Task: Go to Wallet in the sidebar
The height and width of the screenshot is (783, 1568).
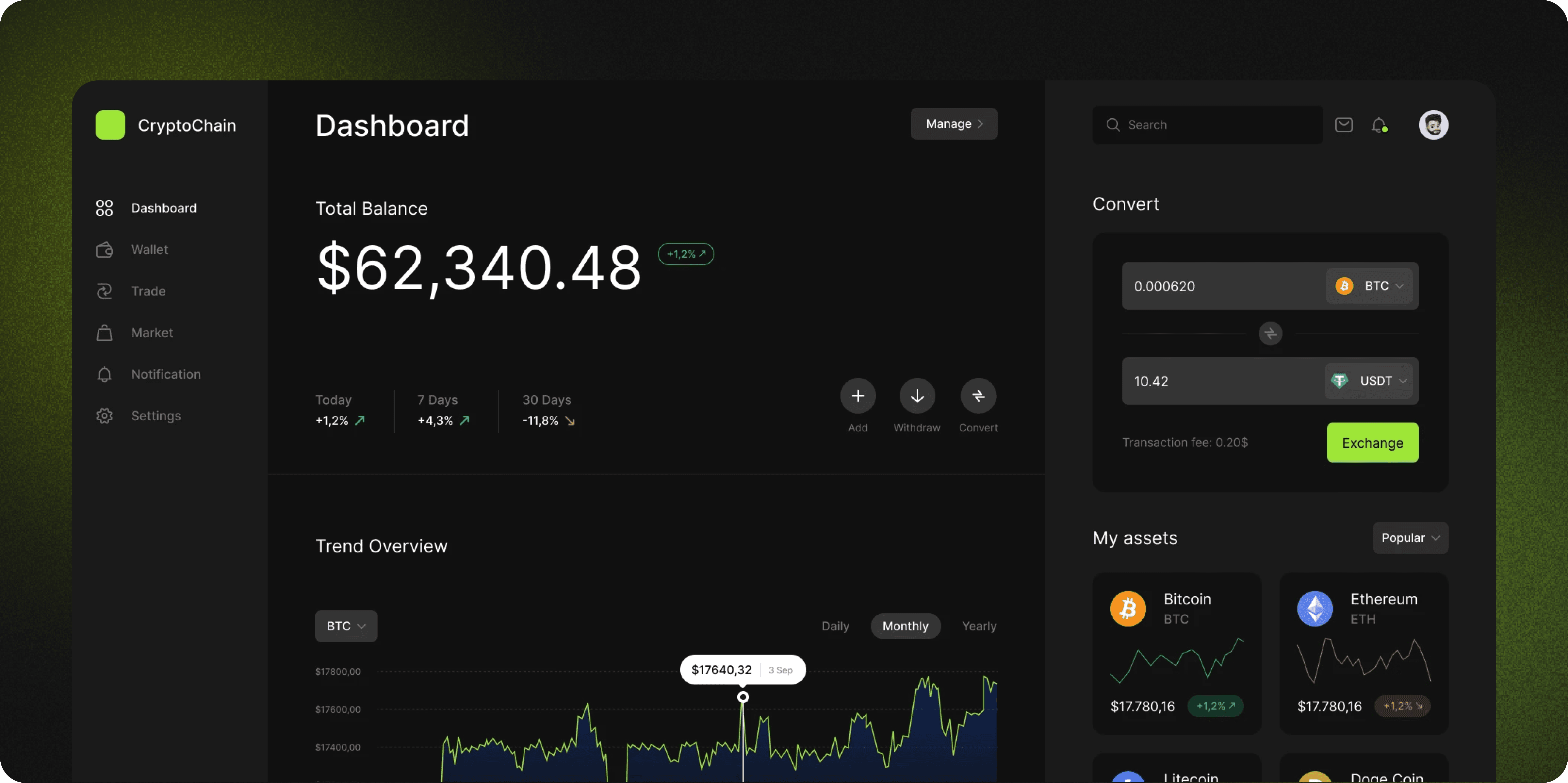Action: tap(149, 250)
